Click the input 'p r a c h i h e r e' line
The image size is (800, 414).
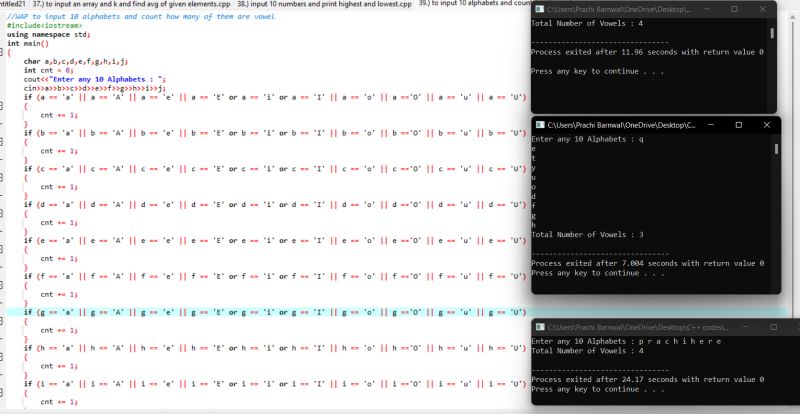pos(627,341)
